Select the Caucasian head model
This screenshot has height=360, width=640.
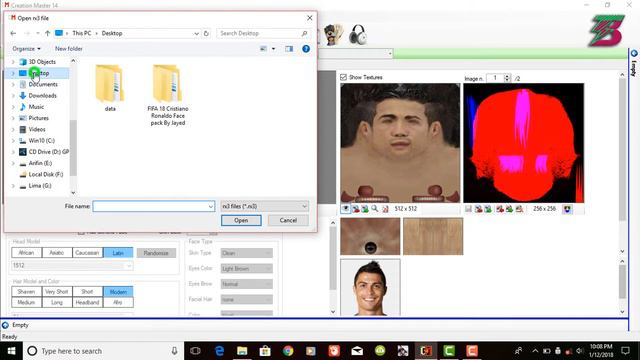pyautogui.click(x=87, y=253)
